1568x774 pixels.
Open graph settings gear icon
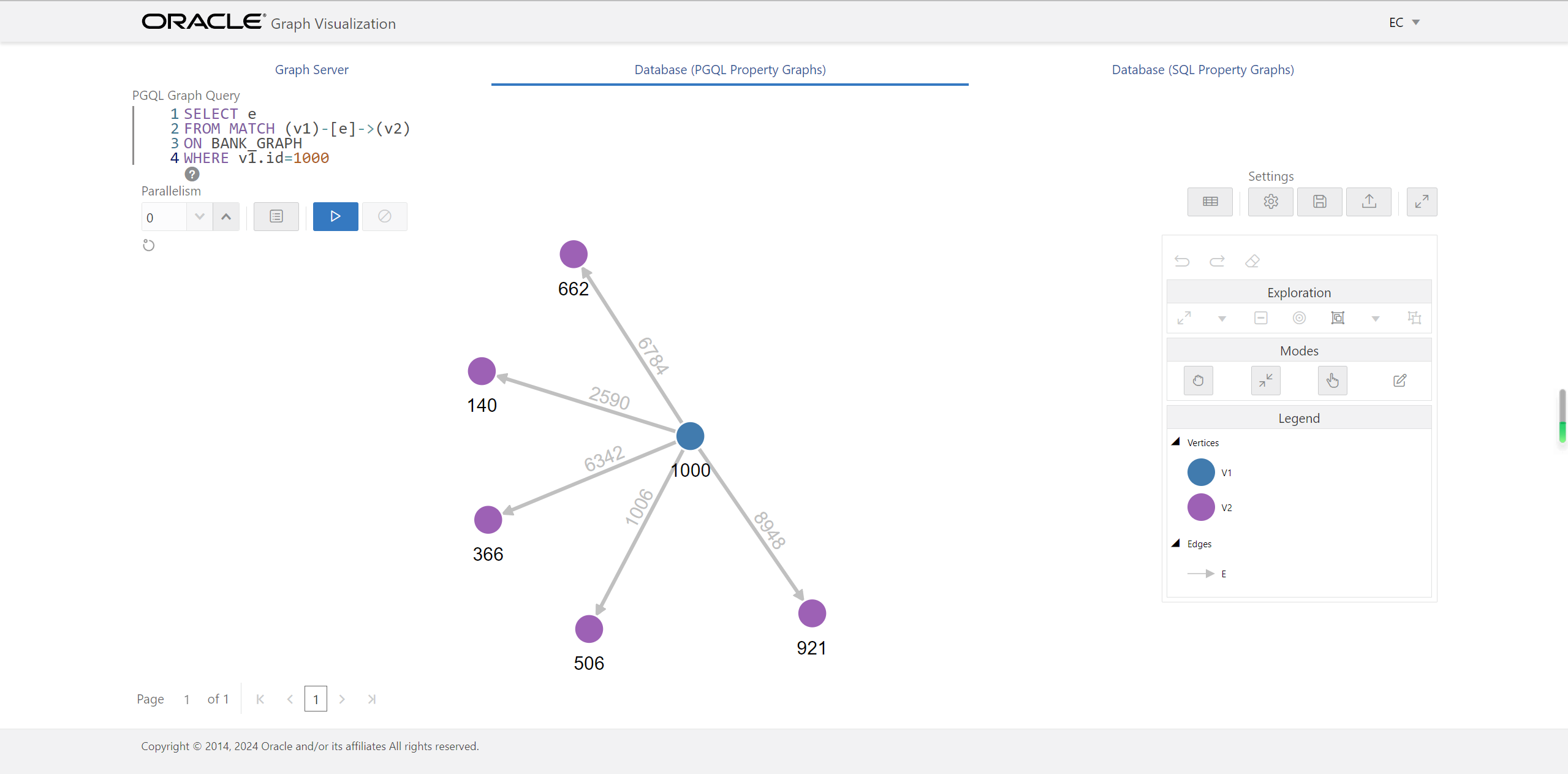coord(1270,202)
